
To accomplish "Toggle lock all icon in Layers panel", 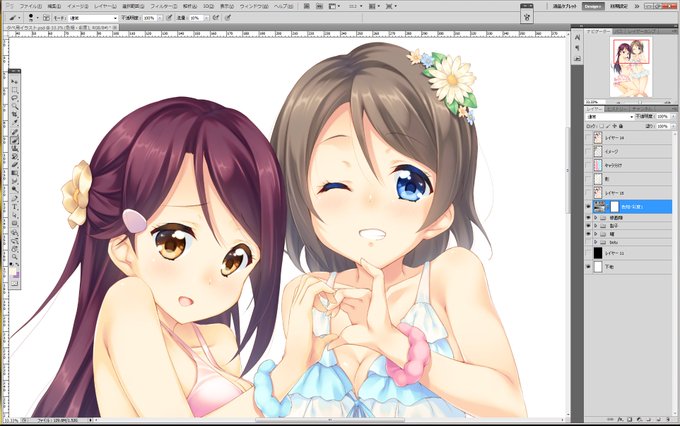I will point(621,126).
